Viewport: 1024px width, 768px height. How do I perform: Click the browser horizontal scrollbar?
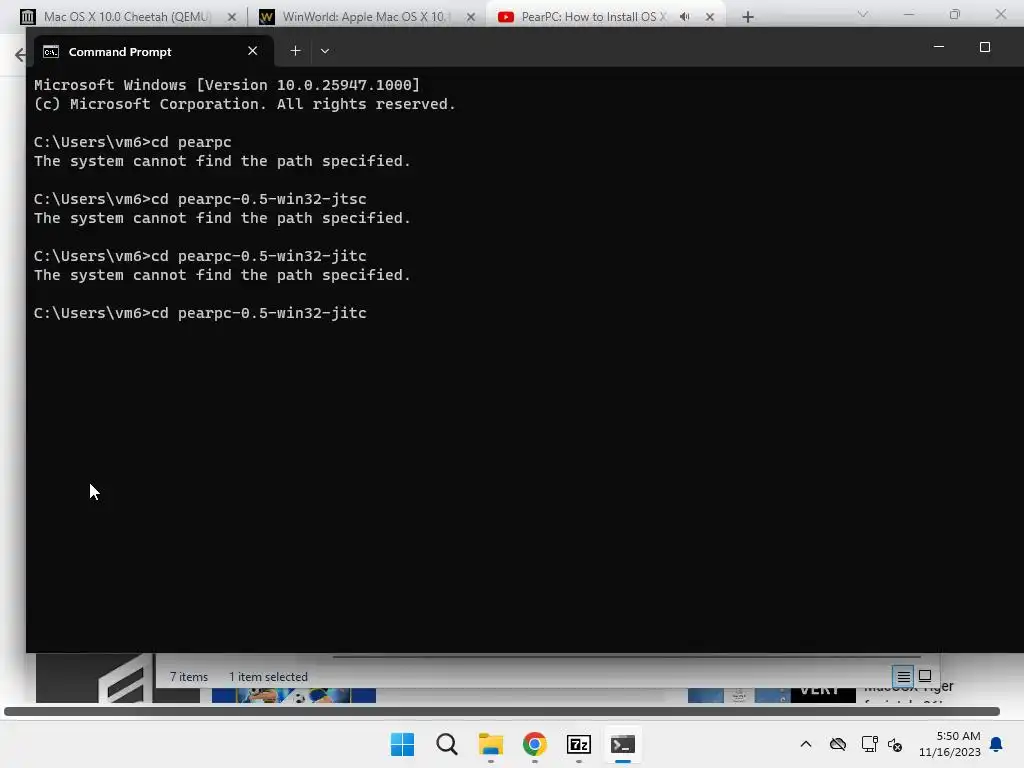click(x=502, y=712)
